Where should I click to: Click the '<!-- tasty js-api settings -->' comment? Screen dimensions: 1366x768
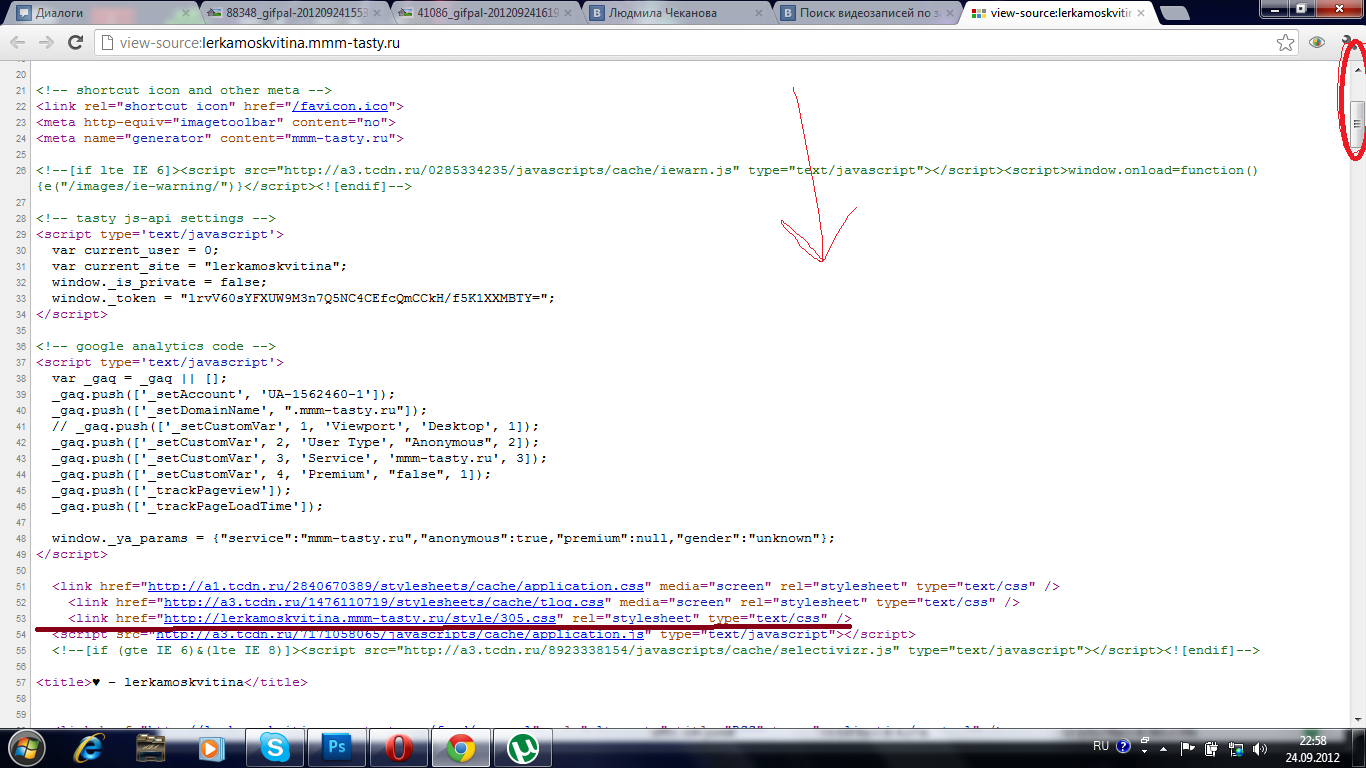[156, 218]
